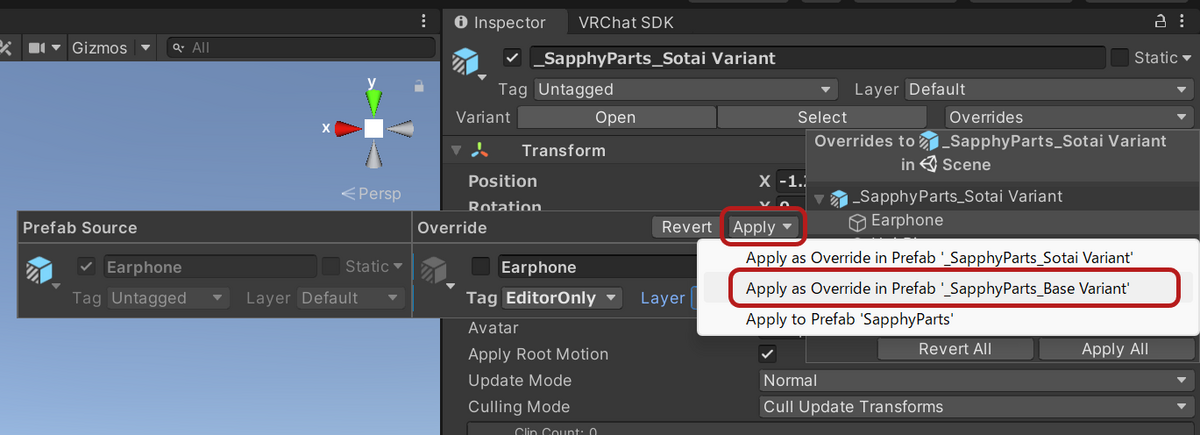
Task: Open the Prefab Source Static dropdown arrow
Action: (x=398, y=267)
